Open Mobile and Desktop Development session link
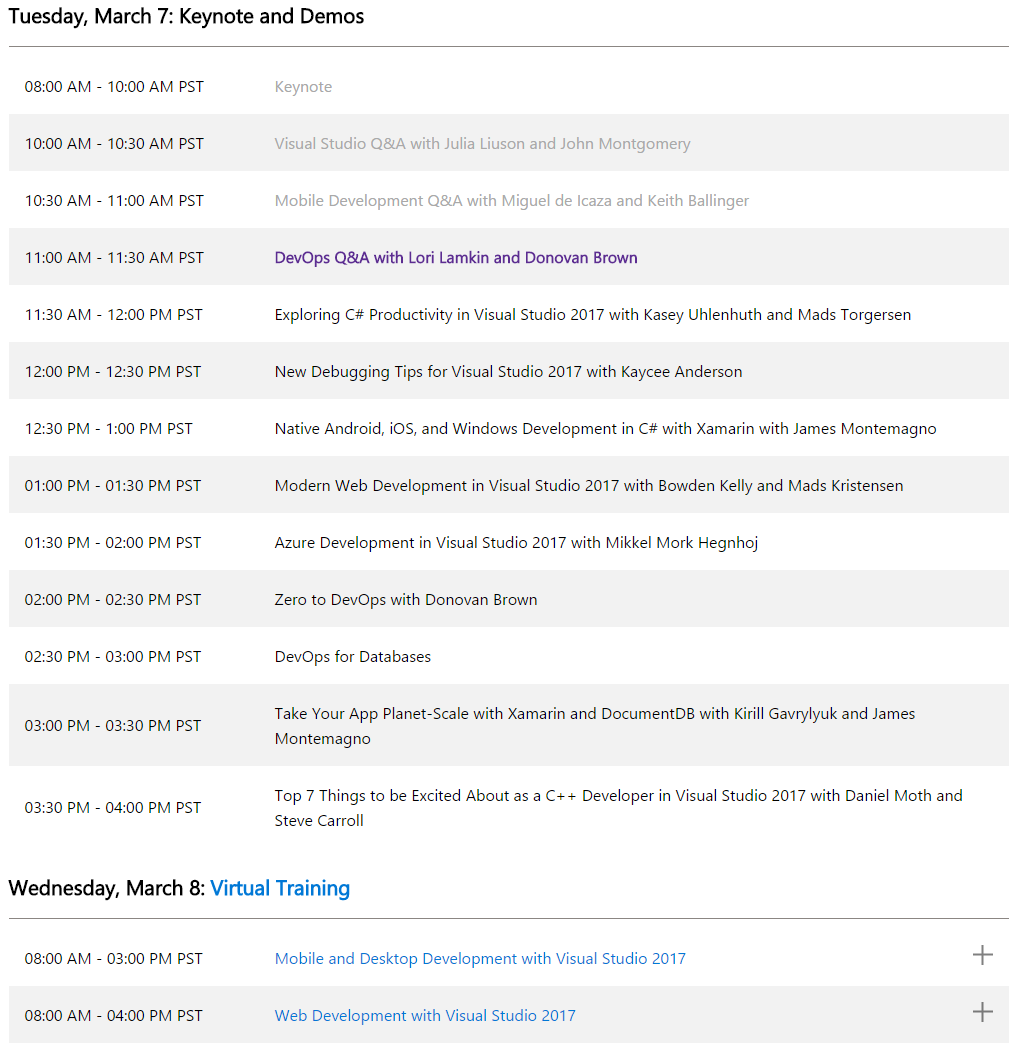This screenshot has width=1014, height=1056. coord(480,958)
